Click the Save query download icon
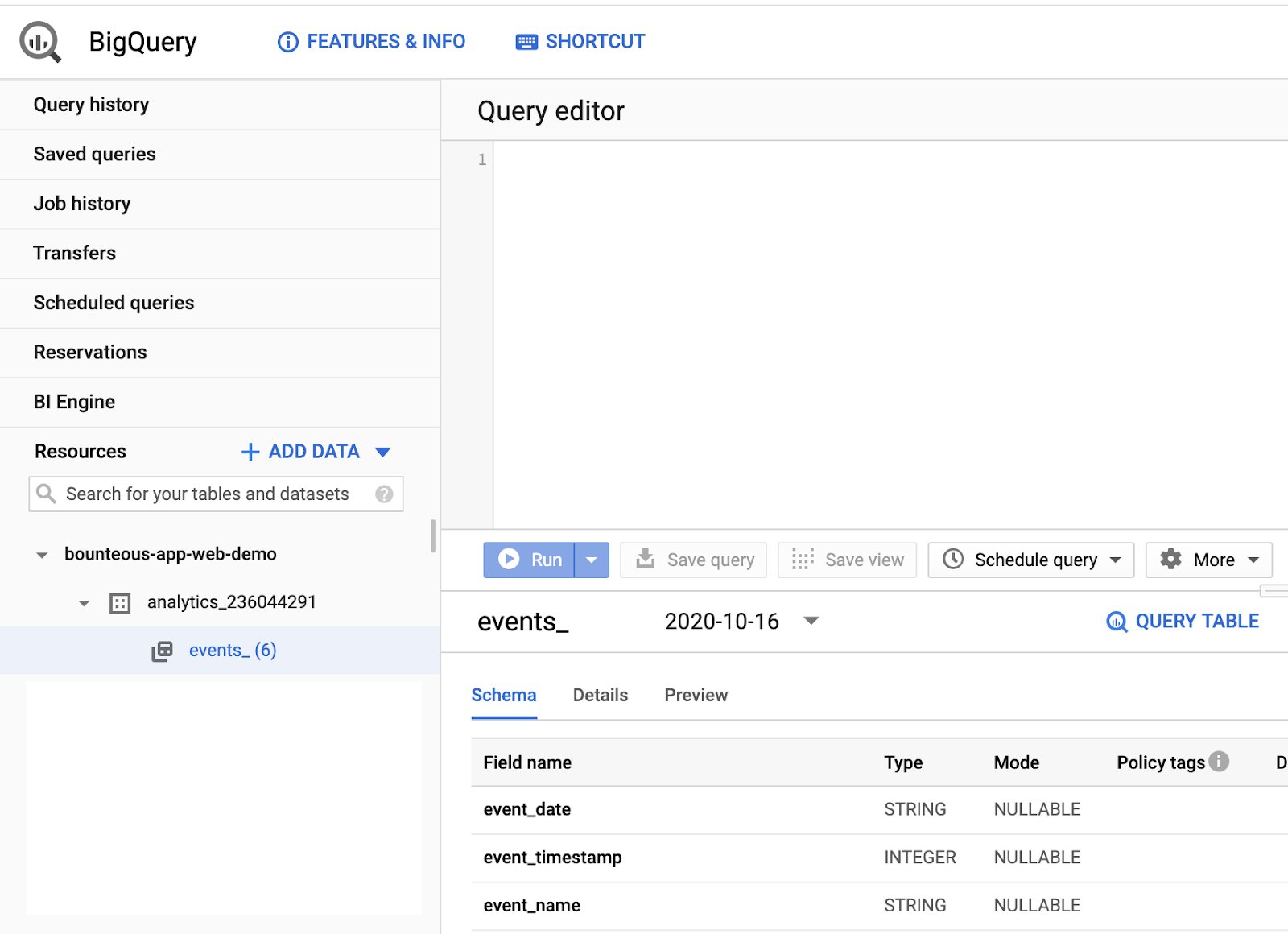This screenshot has height=934, width=1288. click(646, 558)
